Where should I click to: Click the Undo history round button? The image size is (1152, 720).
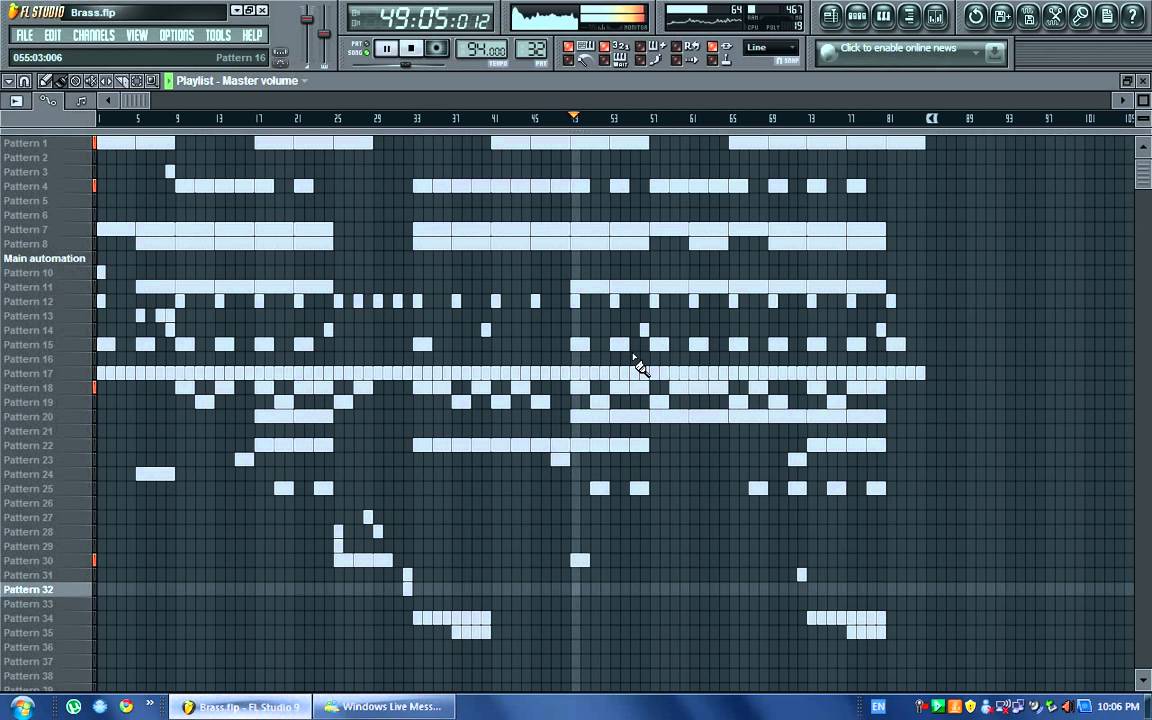click(x=976, y=16)
